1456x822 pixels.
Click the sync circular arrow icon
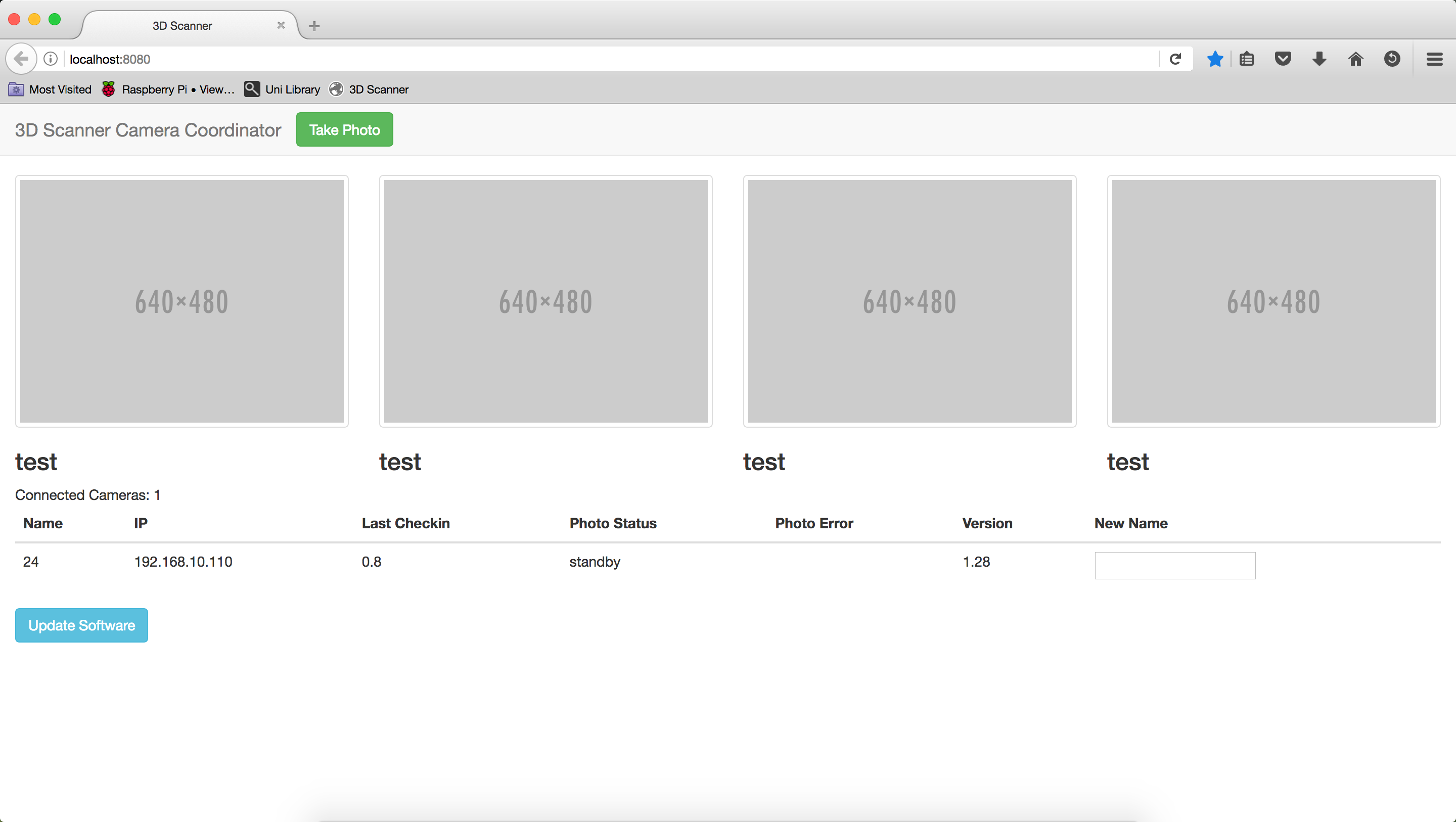pyautogui.click(x=1392, y=59)
